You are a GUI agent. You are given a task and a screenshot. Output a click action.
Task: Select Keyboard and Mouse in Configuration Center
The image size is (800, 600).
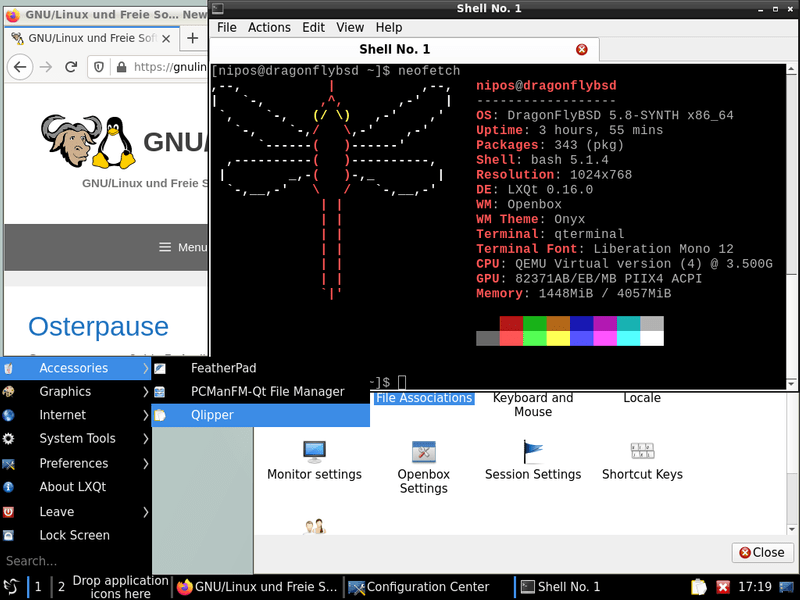pyautogui.click(x=533, y=405)
